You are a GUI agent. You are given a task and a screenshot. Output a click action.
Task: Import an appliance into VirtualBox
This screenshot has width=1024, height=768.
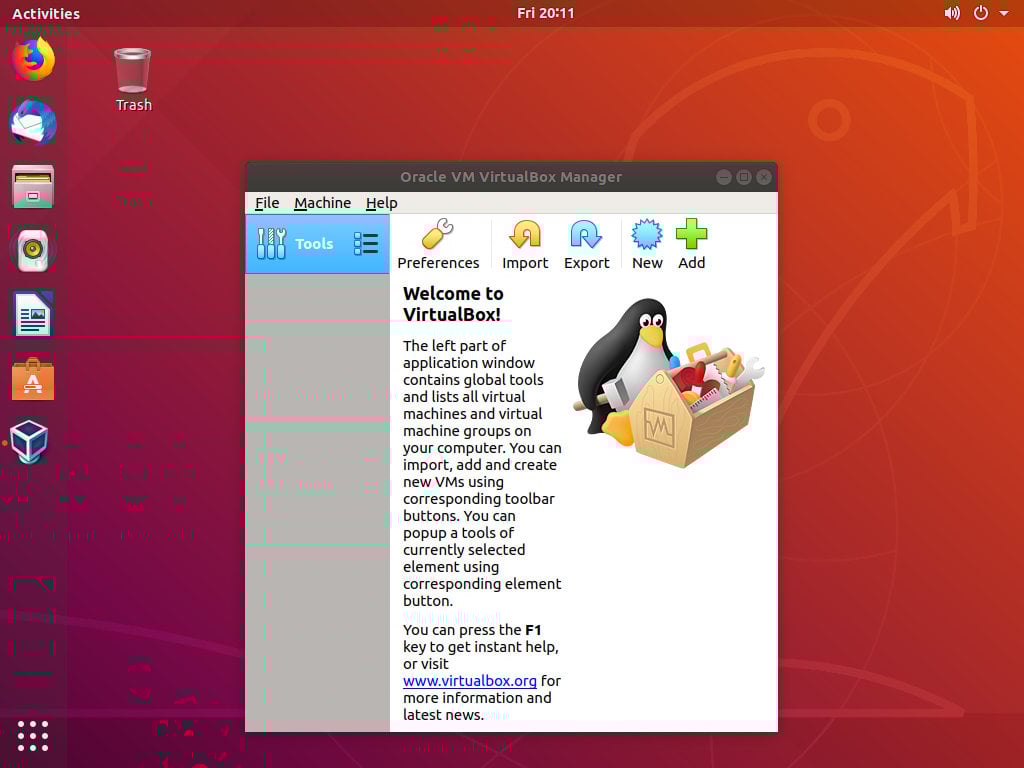tap(524, 243)
